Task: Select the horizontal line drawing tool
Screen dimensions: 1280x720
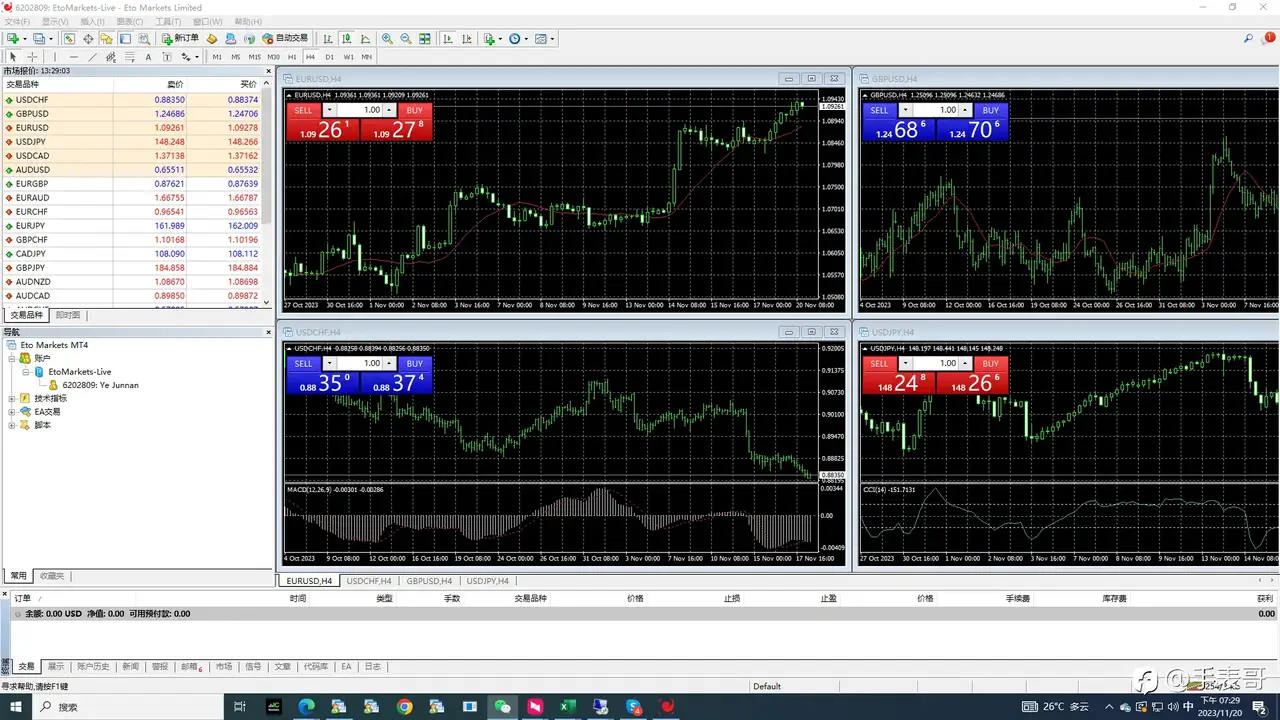Action: pyautogui.click(x=73, y=57)
